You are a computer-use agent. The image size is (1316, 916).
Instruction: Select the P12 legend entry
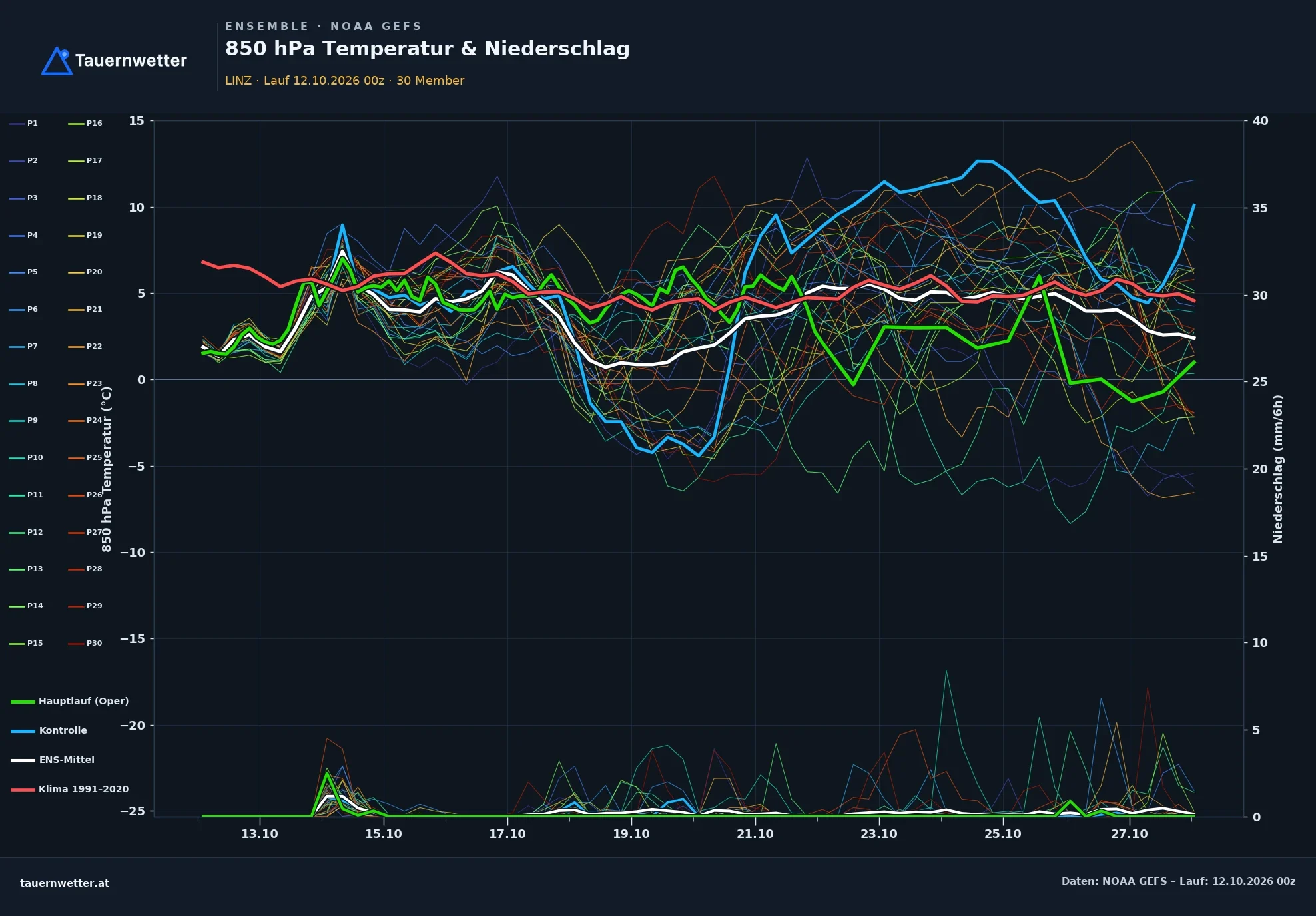pyautogui.click(x=26, y=532)
